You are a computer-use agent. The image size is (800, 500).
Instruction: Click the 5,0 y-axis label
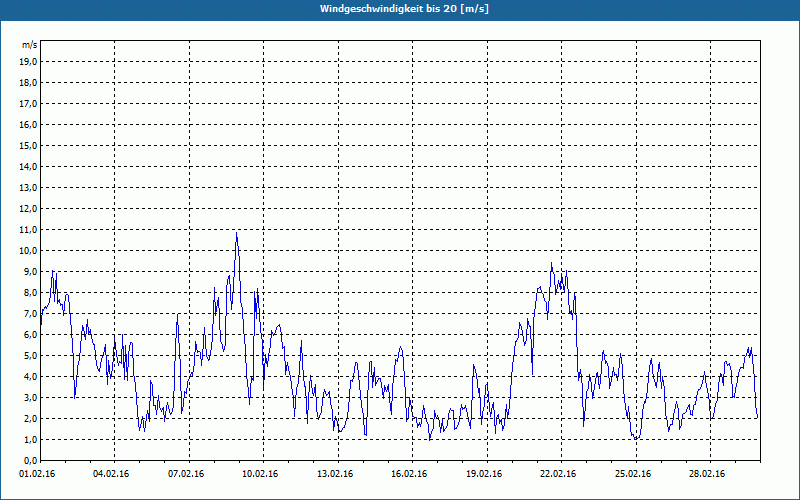[x=30, y=355]
